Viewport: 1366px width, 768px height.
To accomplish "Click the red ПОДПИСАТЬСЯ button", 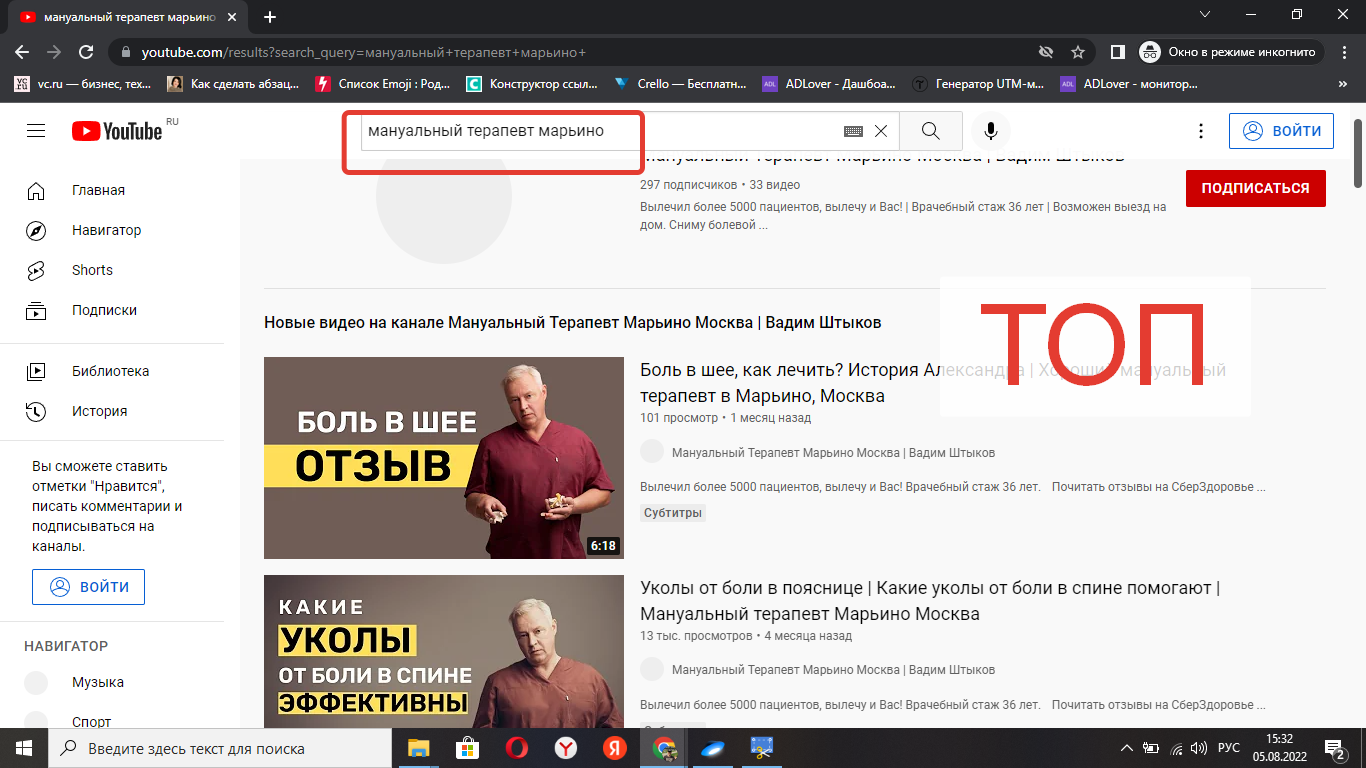I will coord(1255,188).
